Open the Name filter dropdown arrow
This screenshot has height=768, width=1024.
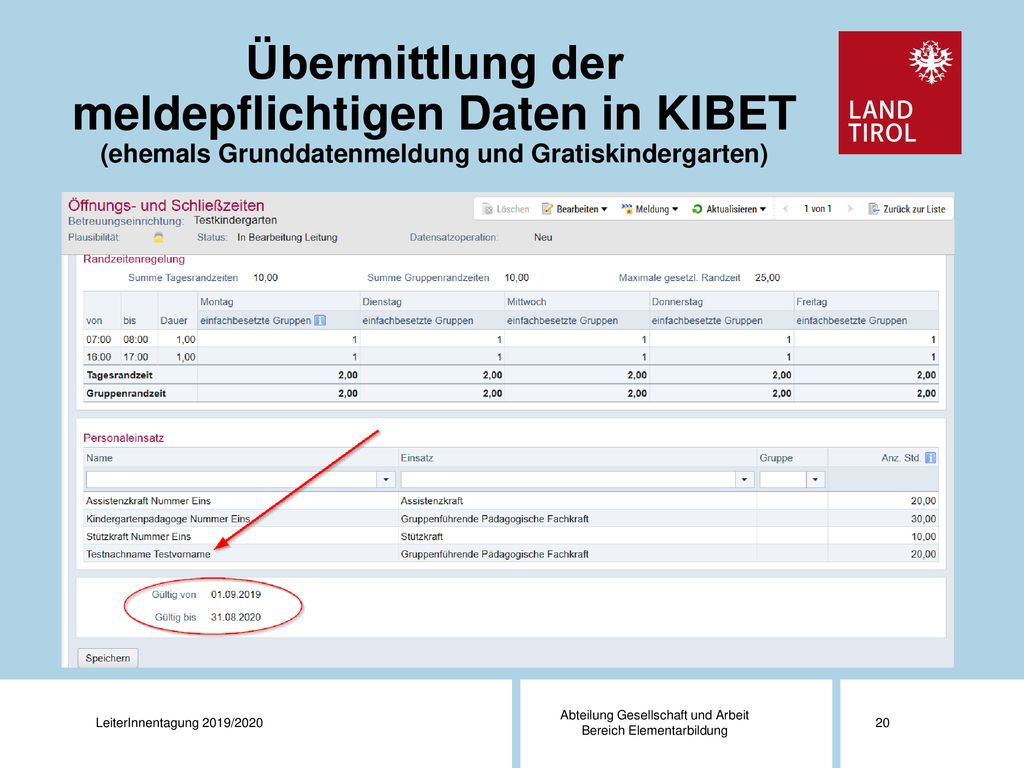point(386,479)
